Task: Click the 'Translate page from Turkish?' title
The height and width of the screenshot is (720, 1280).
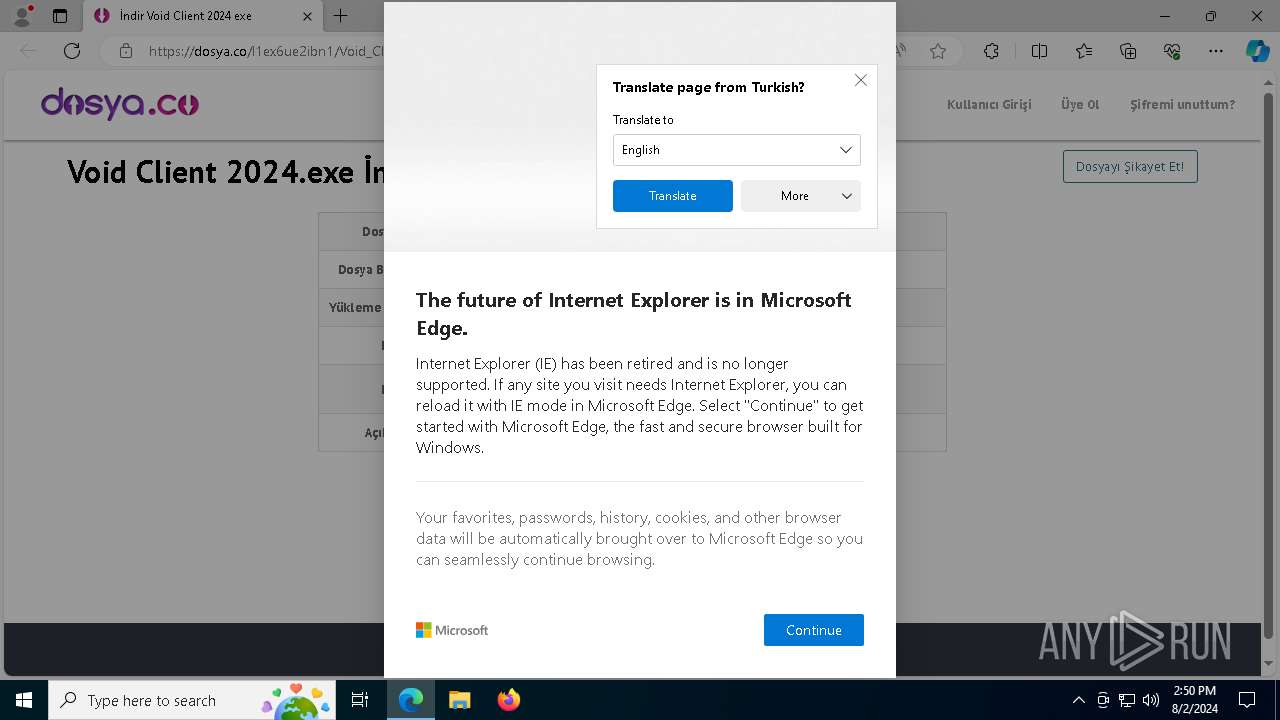Action: (708, 87)
